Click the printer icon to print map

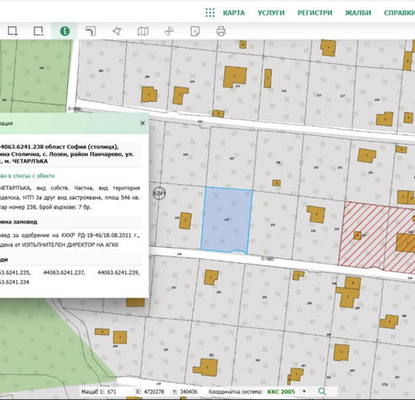(x=221, y=31)
